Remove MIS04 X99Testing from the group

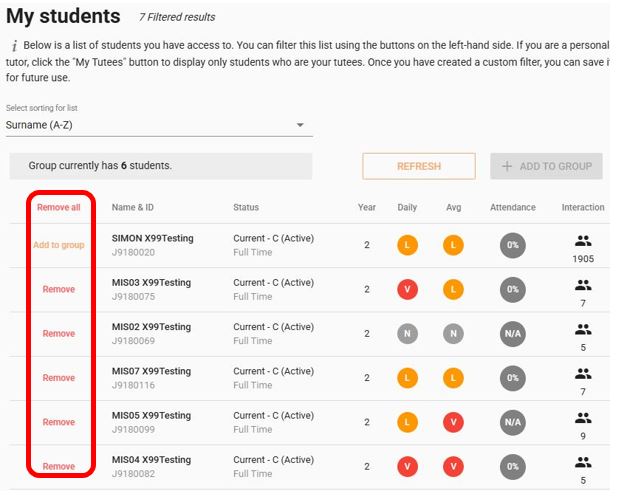click(59, 466)
